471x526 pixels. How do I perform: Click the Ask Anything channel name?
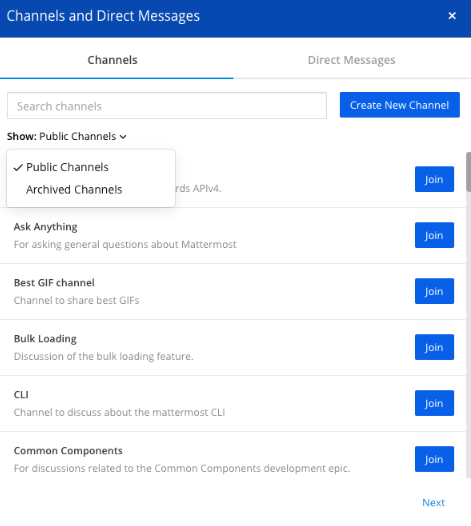coord(45,227)
